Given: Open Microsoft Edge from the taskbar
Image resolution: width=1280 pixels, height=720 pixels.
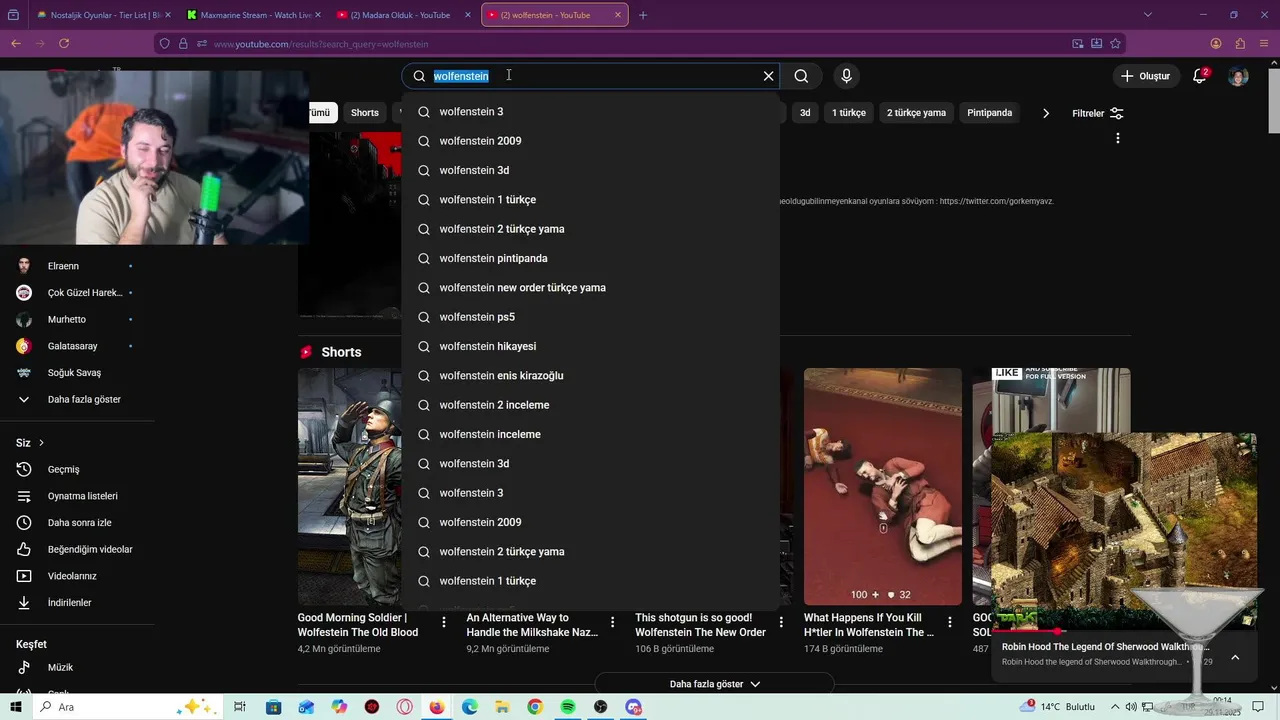Looking at the screenshot, I should click(x=470, y=707).
